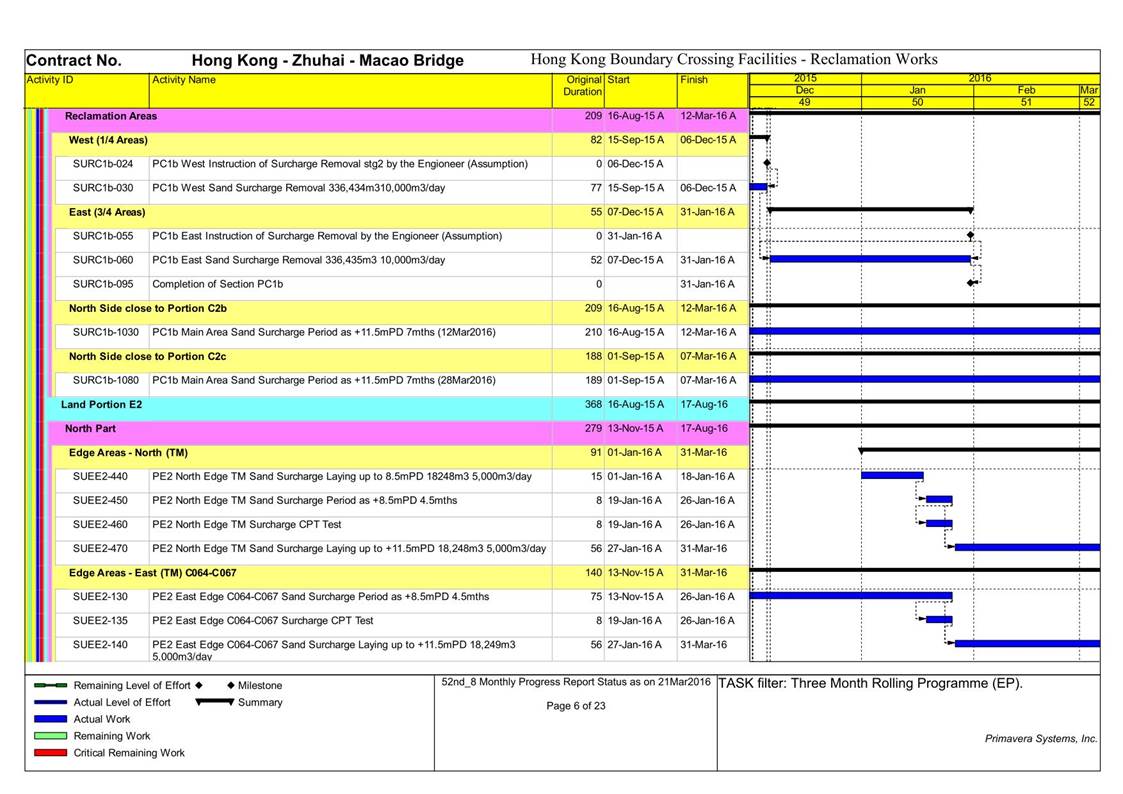Click the 18-Jan-16 A finish of SUEE2-440
1123x794 pixels.
708,476
